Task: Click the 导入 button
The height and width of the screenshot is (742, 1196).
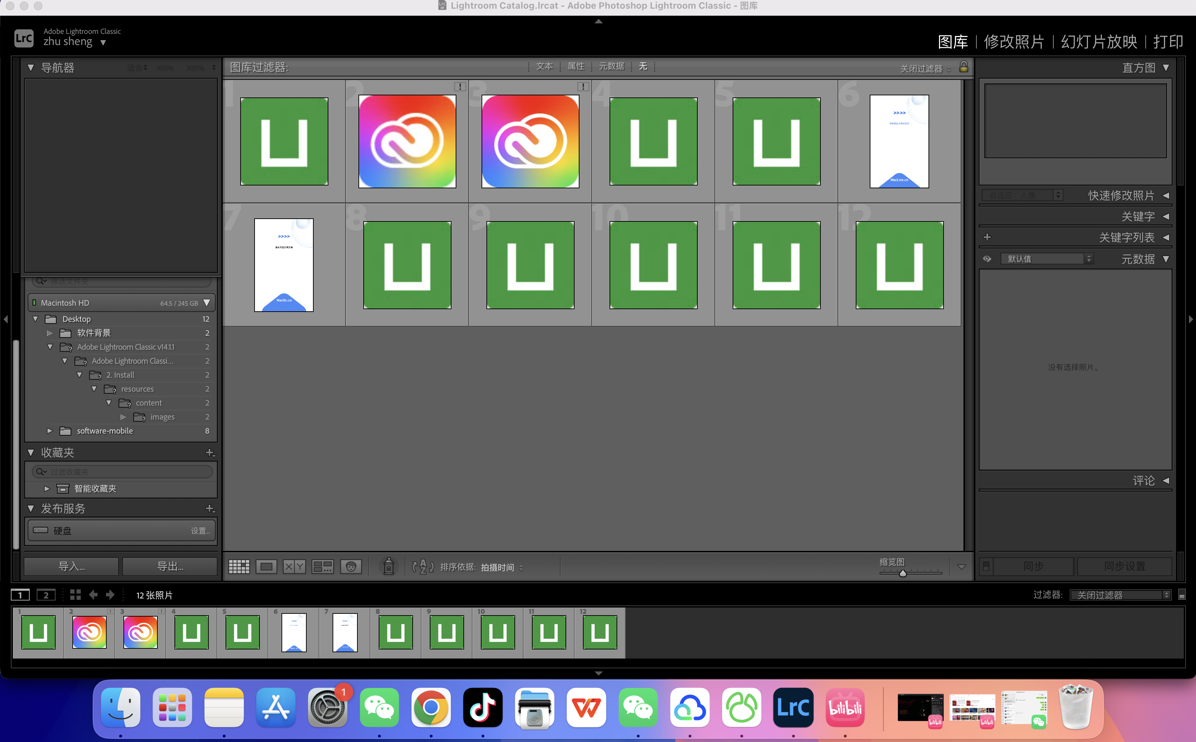Action: [70, 566]
